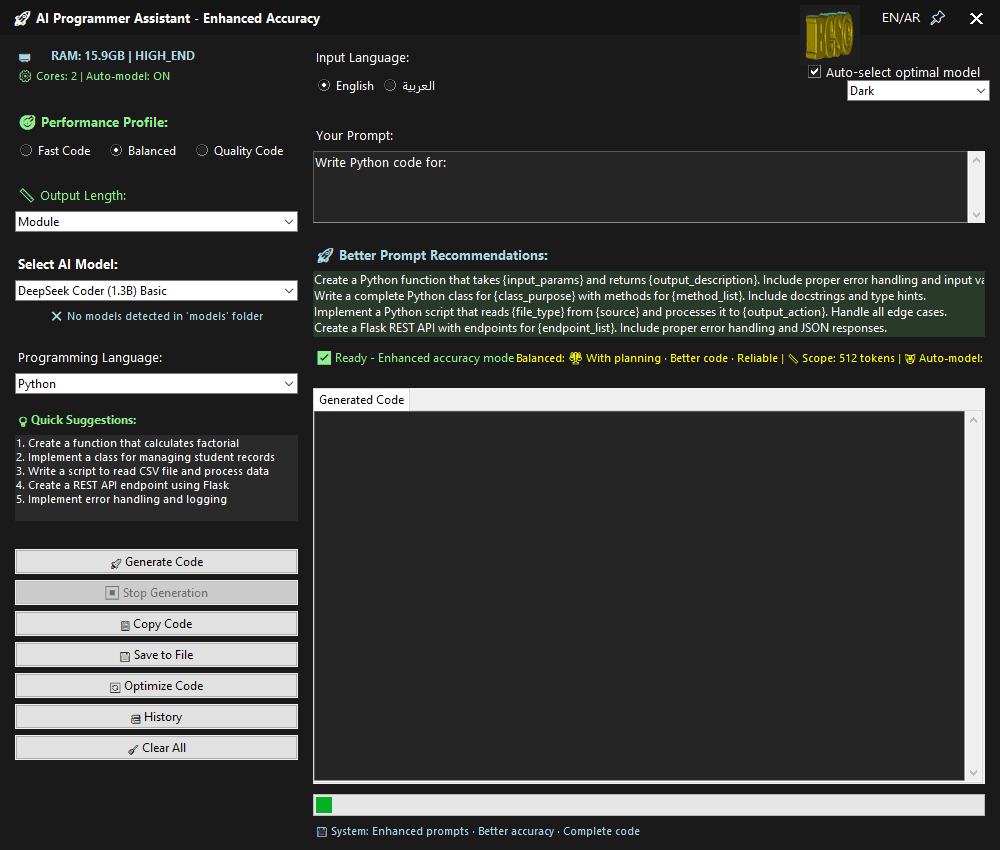1000x850 pixels.
Task: Switch to the Generated Code tab
Action: 361,400
